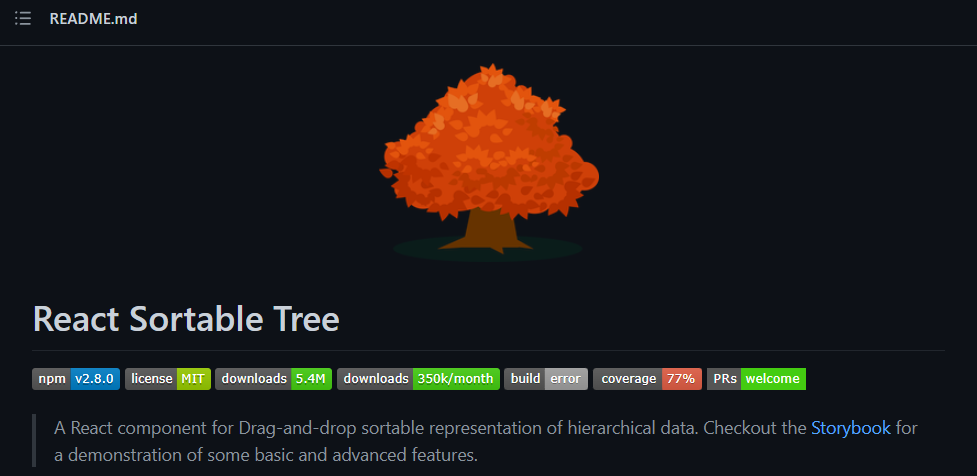Open the PRs welcome badge
Screen dimensions: 977x476
coord(756,379)
